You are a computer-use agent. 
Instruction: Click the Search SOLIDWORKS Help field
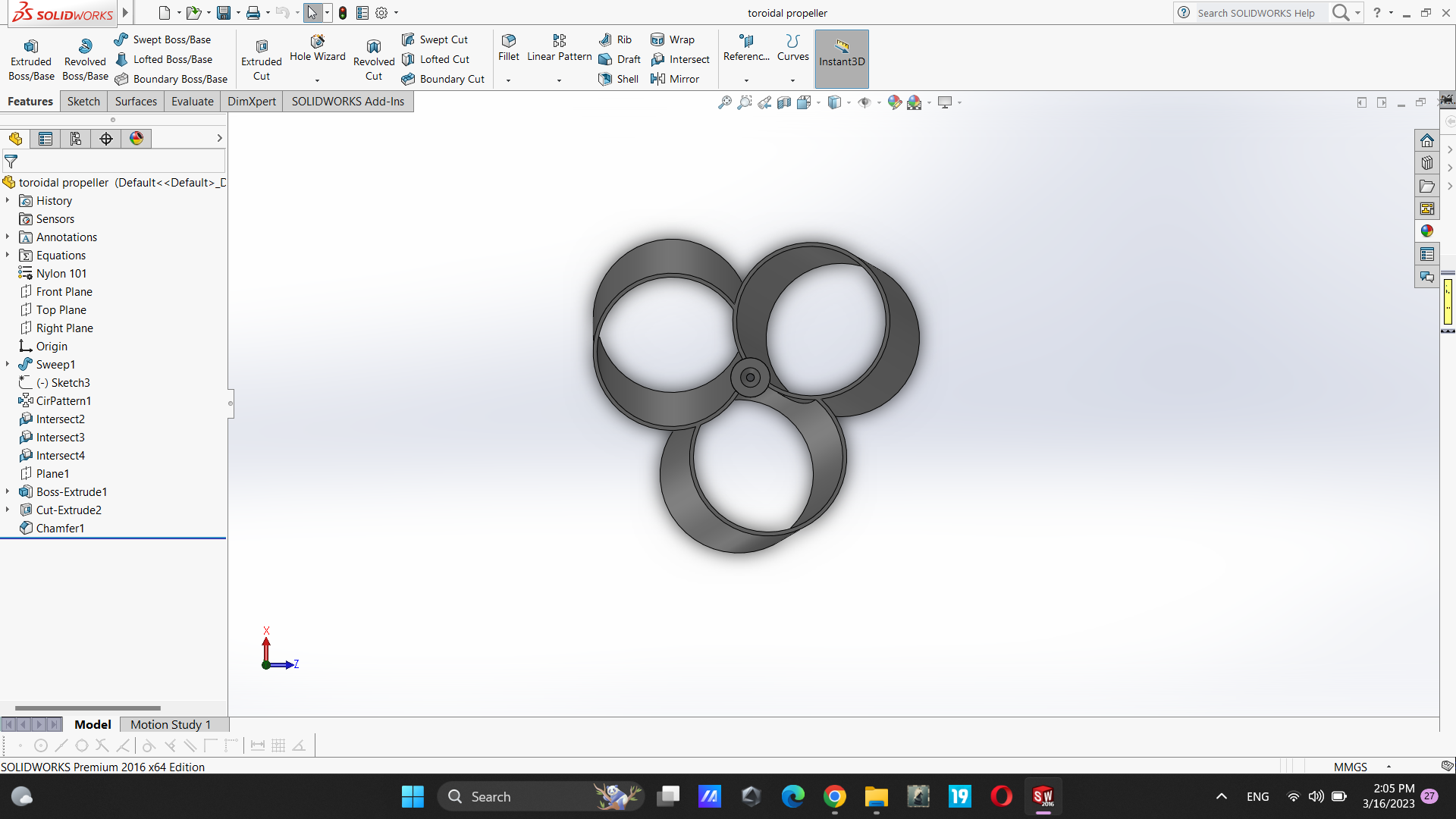pyautogui.click(x=1256, y=13)
